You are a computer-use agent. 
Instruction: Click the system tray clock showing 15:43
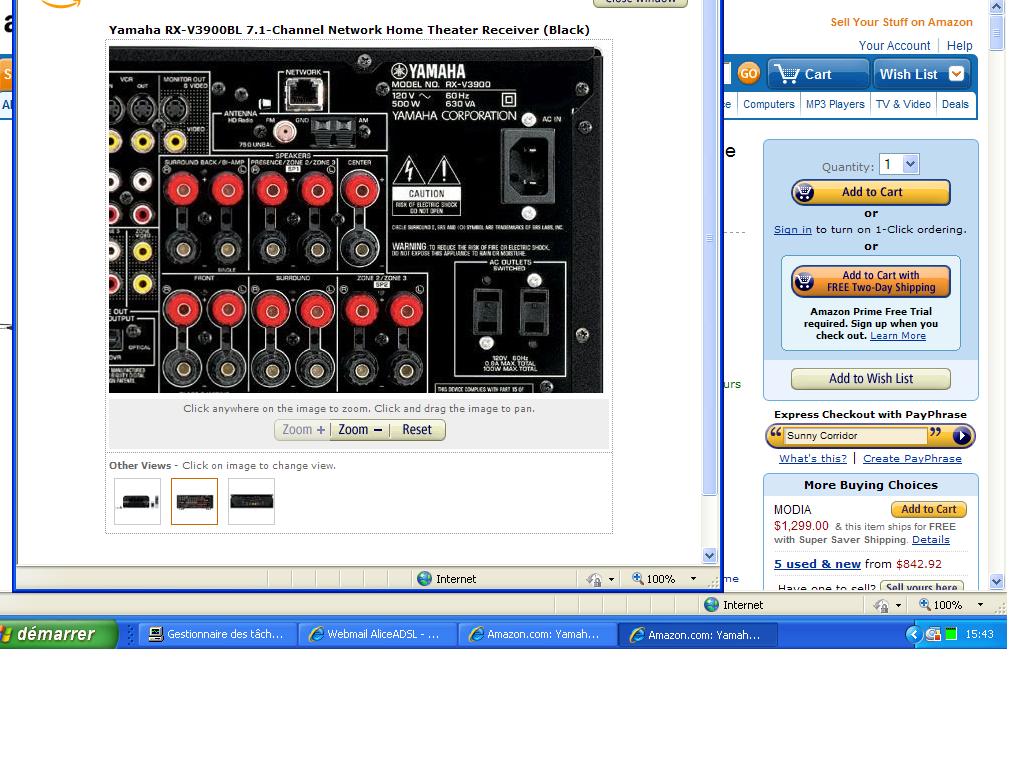click(x=979, y=634)
